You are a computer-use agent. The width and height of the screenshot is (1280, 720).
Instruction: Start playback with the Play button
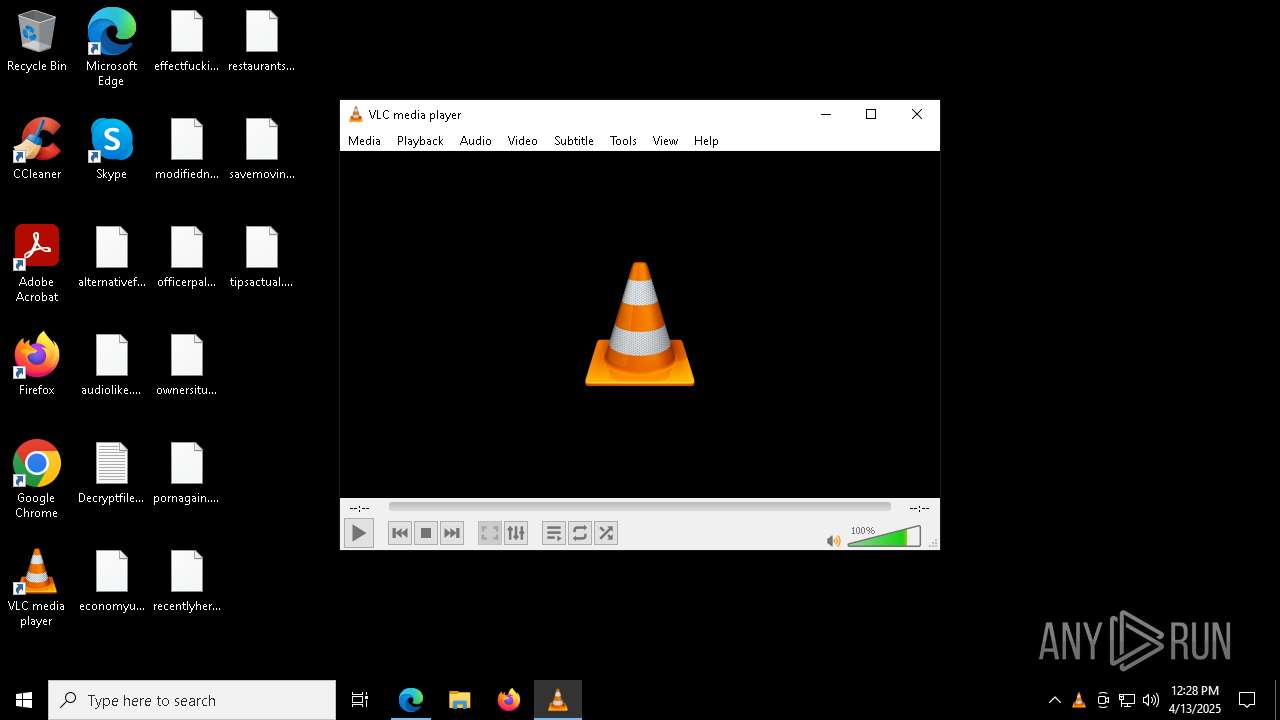pyautogui.click(x=358, y=533)
